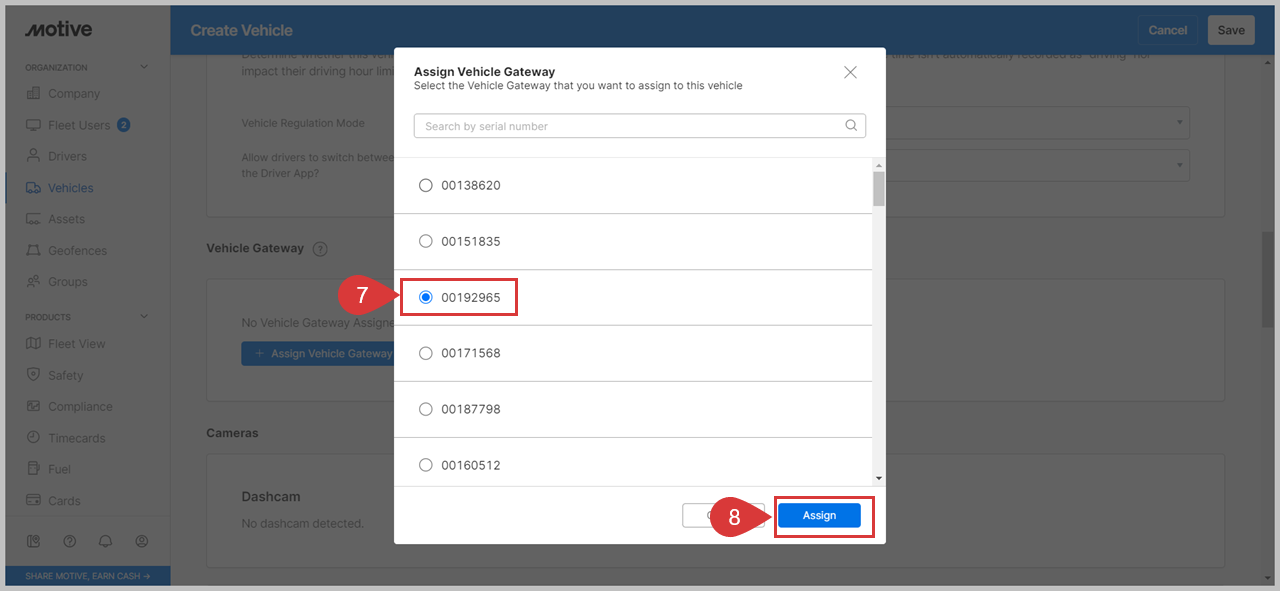Click the notifications bell icon

click(x=106, y=541)
